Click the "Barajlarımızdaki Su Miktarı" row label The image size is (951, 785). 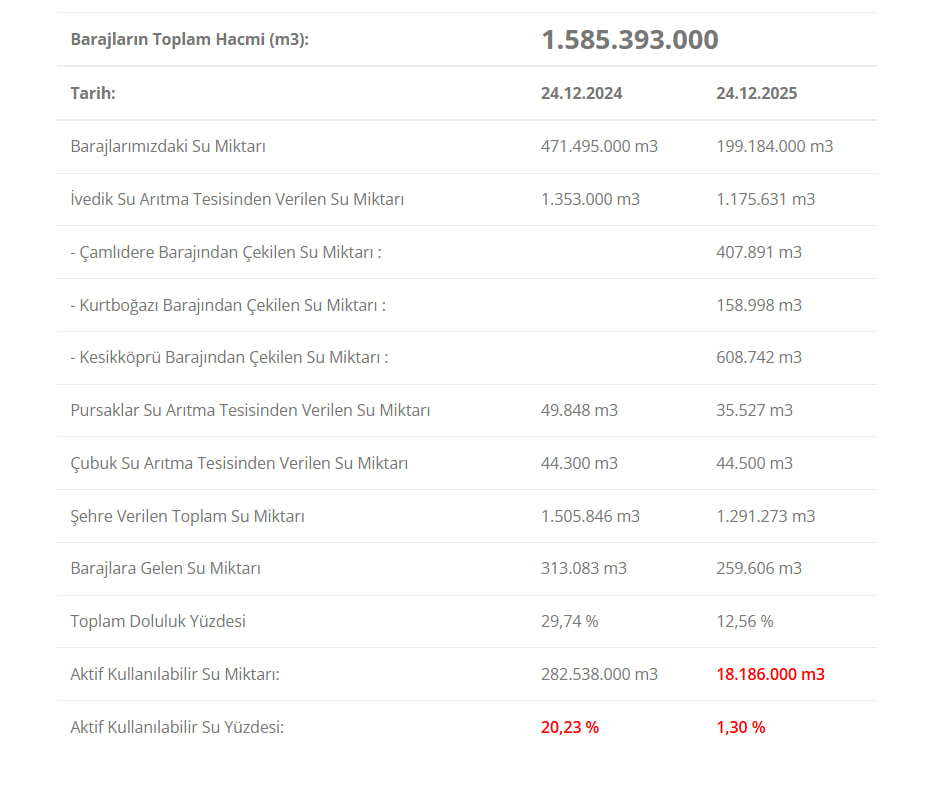[168, 146]
